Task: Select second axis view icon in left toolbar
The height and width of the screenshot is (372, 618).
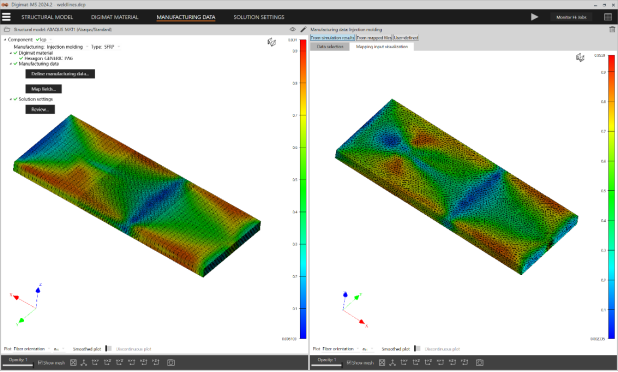Action: click(x=107, y=363)
